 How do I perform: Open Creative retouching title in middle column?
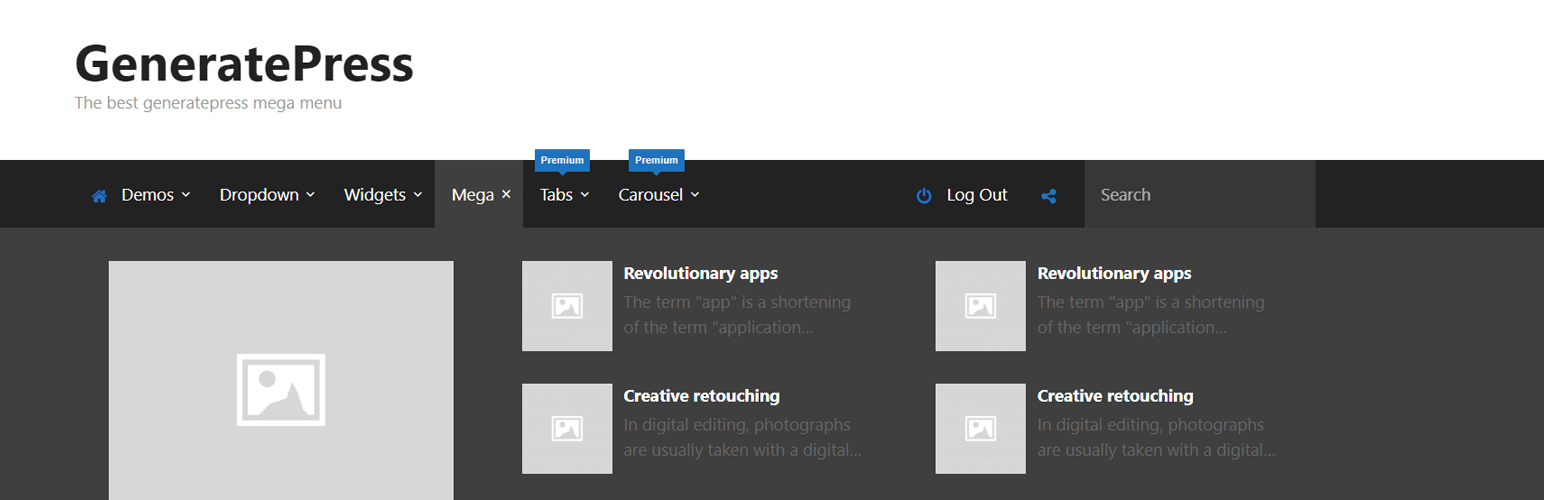702,396
